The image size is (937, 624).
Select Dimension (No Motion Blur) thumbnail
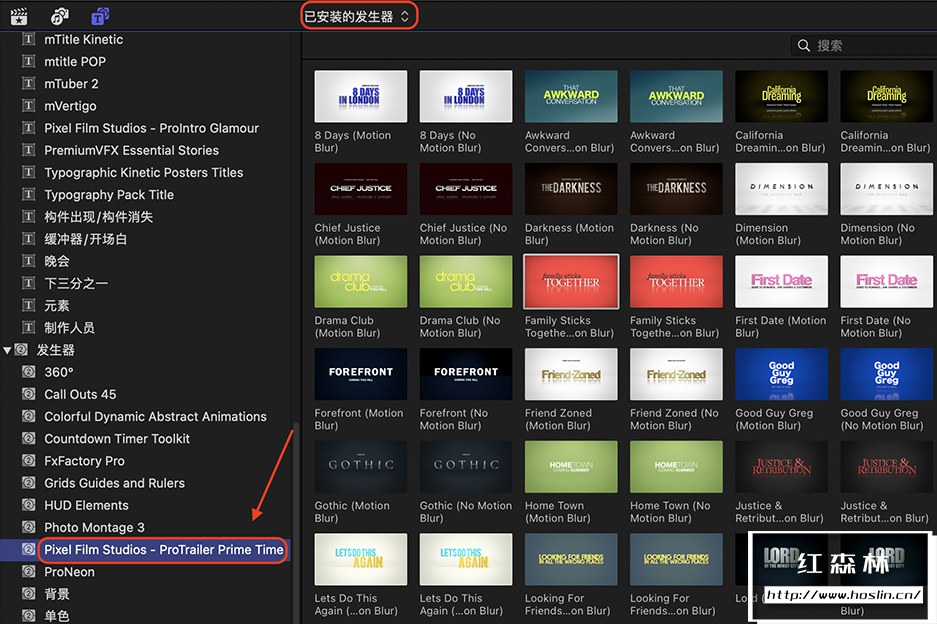click(886, 189)
